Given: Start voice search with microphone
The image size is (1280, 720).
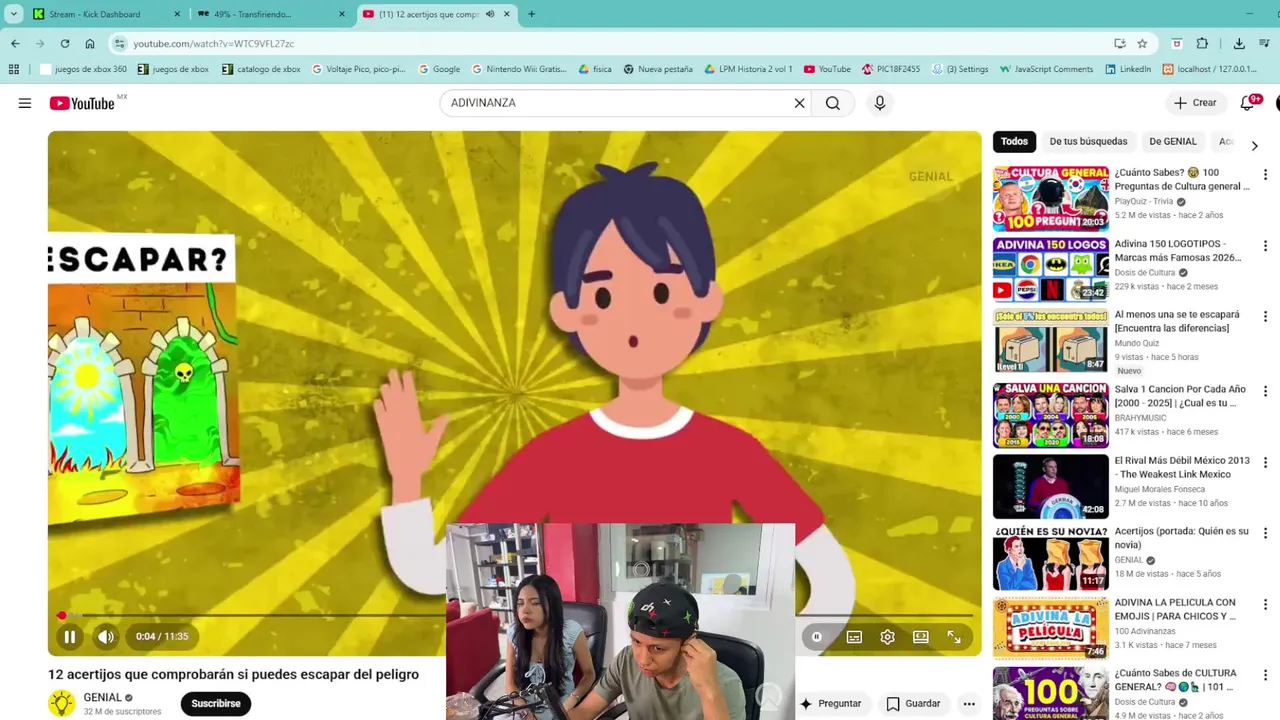Looking at the screenshot, I should (880, 103).
